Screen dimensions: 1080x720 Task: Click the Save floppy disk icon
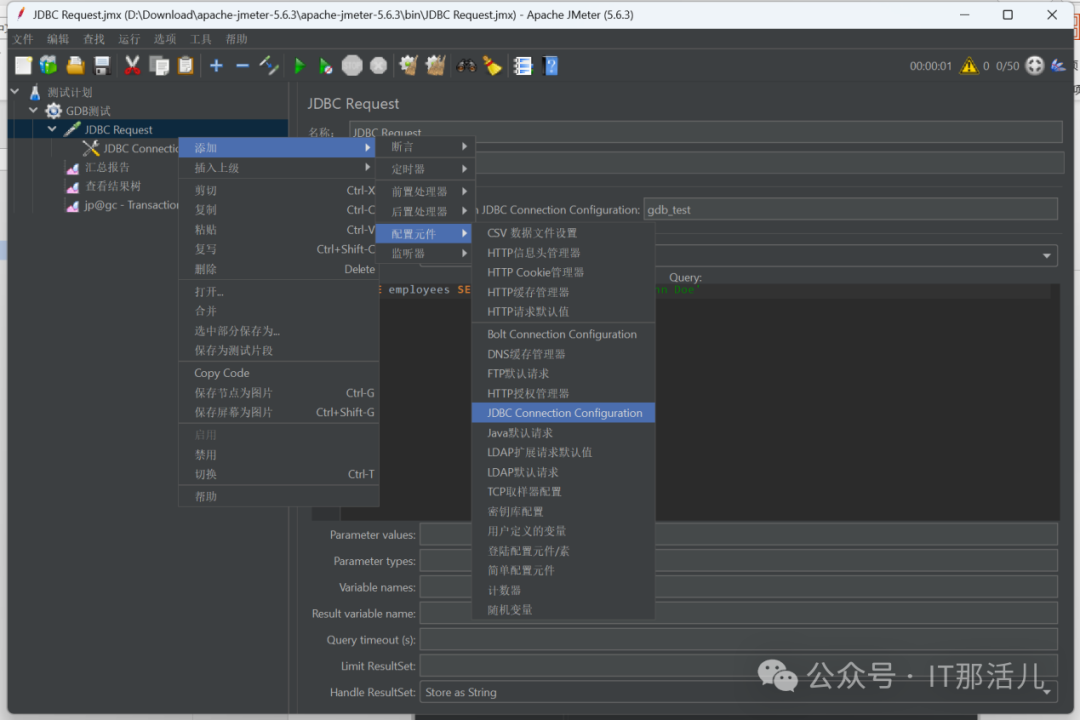coord(102,65)
